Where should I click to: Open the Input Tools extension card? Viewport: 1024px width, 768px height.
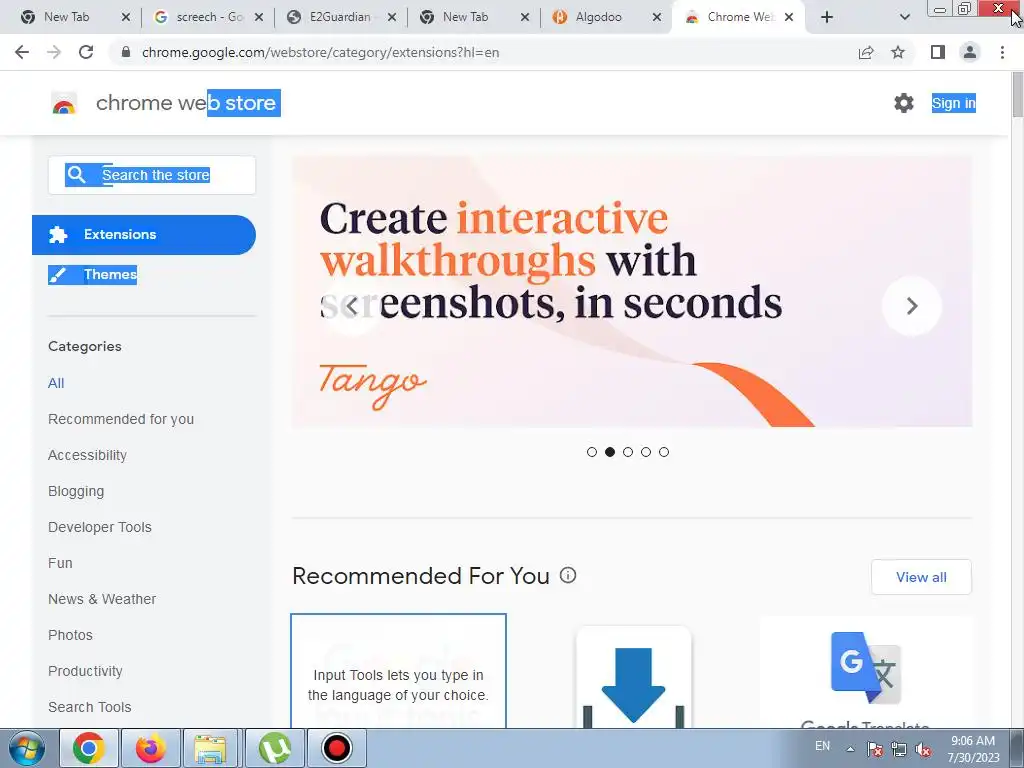click(x=398, y=671)
